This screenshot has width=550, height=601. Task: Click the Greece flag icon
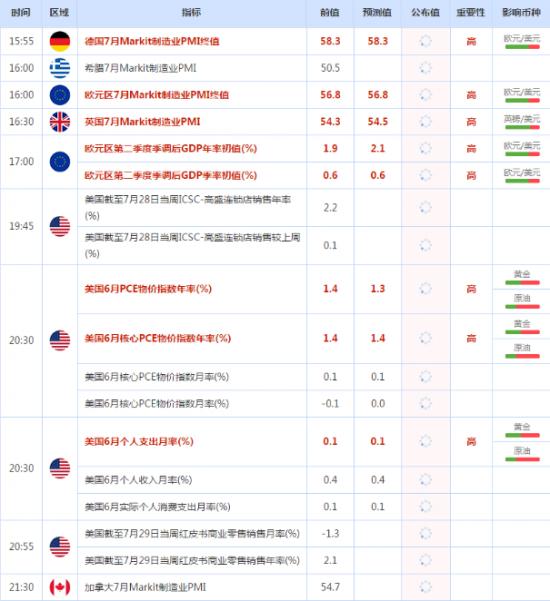pos(60,68)
